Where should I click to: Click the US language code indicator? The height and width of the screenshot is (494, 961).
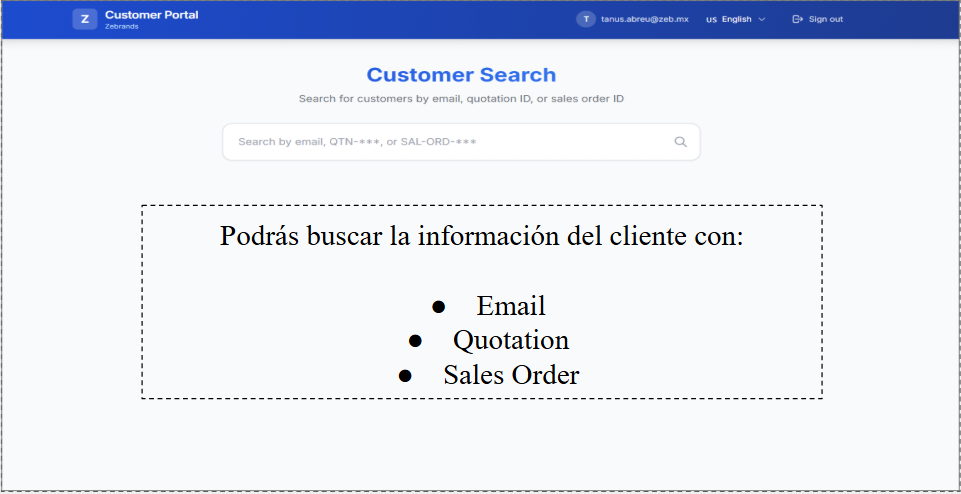(x=711, y=19)
